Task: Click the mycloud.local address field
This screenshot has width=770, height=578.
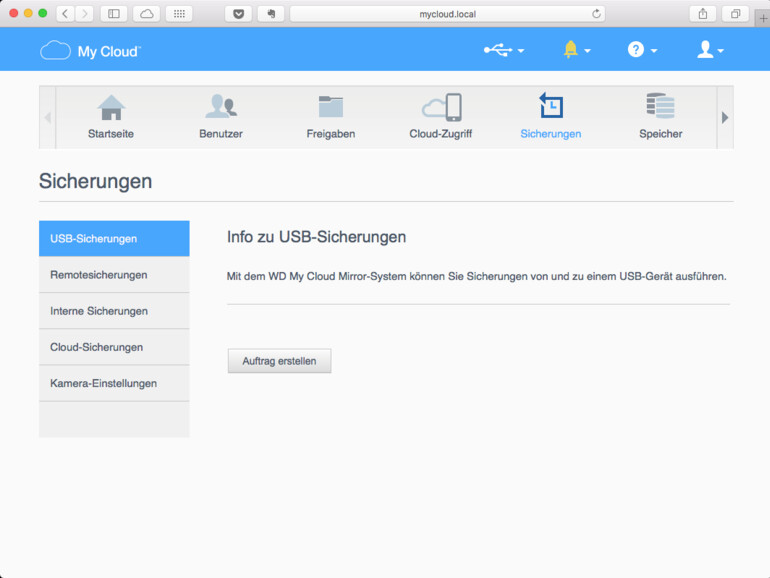Action: tap(447, 14)
